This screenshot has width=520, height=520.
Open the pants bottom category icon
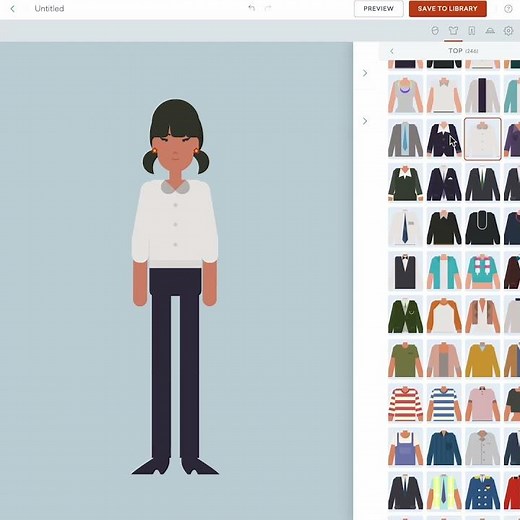coord(472,31)
